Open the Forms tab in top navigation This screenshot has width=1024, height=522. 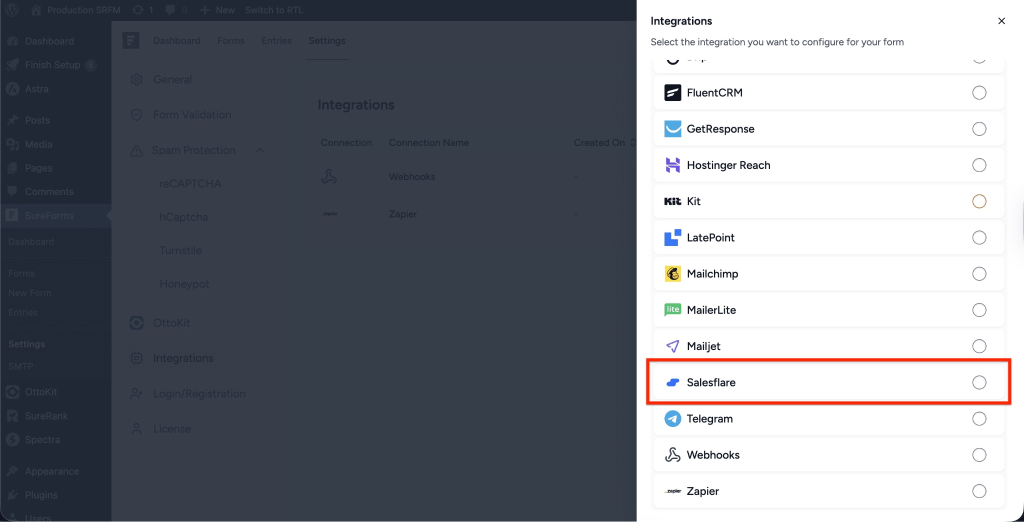231,41
